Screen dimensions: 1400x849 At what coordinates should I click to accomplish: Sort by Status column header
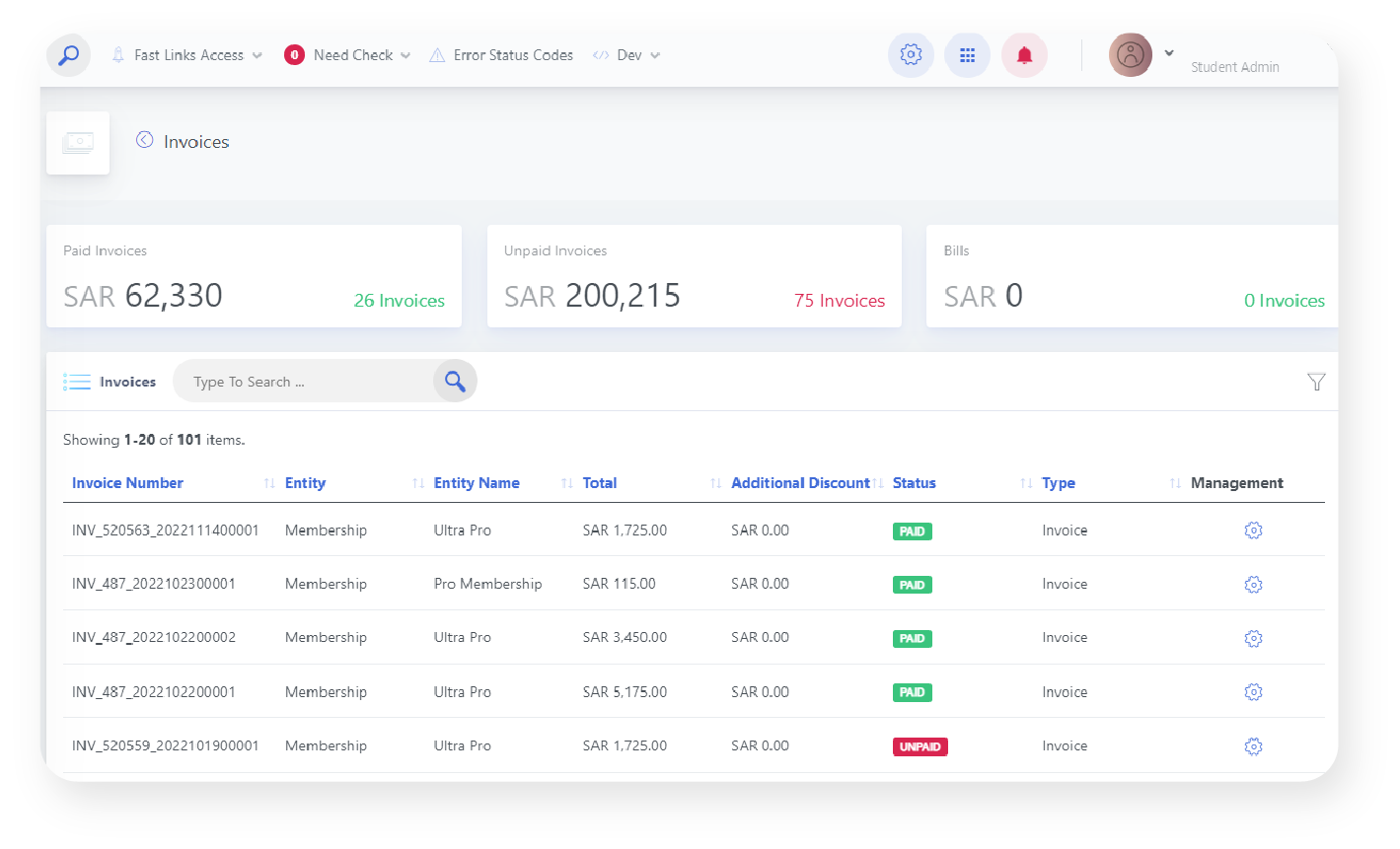coord(915,483)
